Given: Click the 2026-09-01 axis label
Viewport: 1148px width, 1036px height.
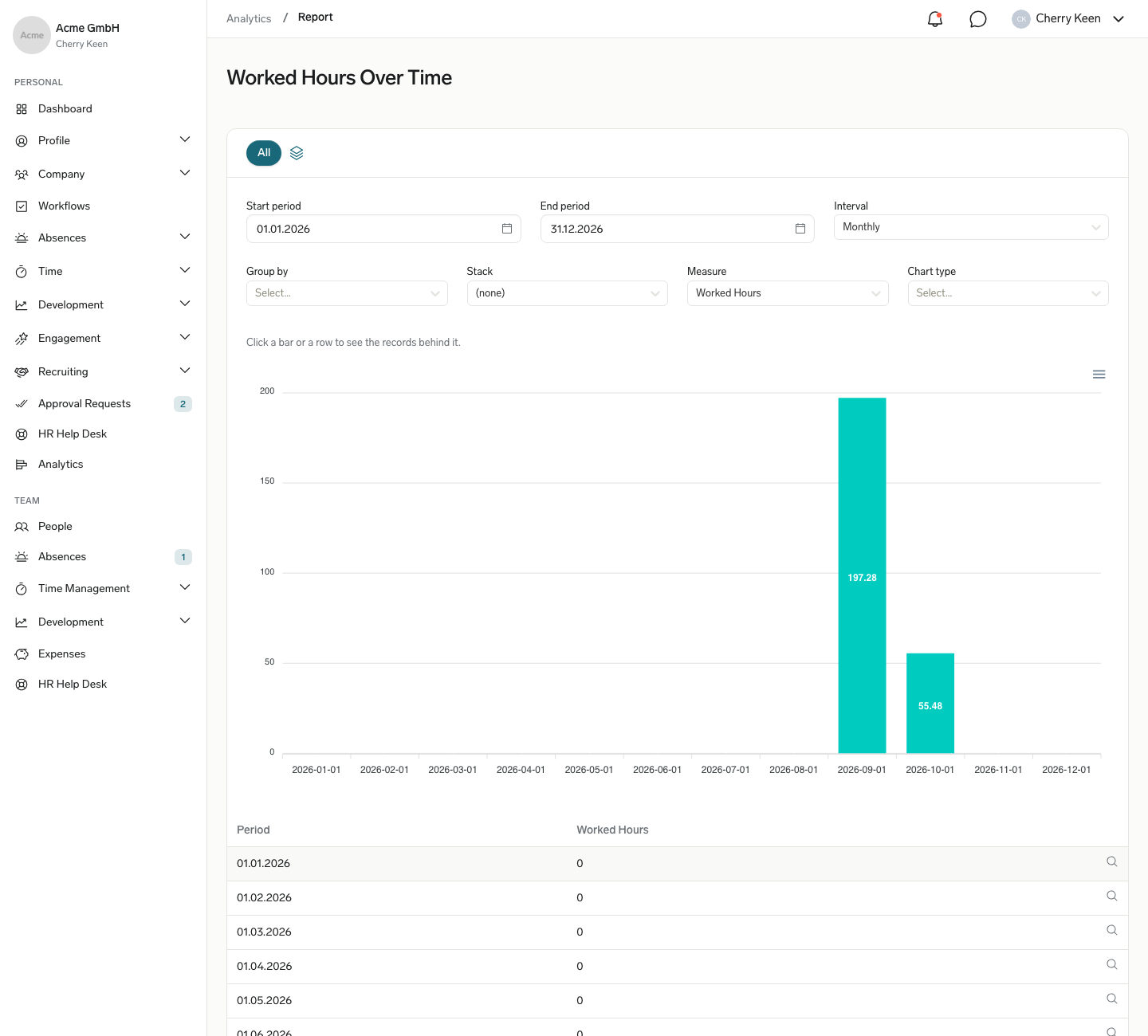Looking at the screenshot, I should point(862,770).
